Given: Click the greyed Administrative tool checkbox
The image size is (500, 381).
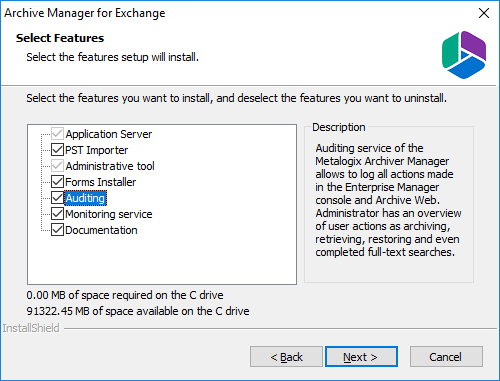Looking at the screenshot, I should 57,166.
